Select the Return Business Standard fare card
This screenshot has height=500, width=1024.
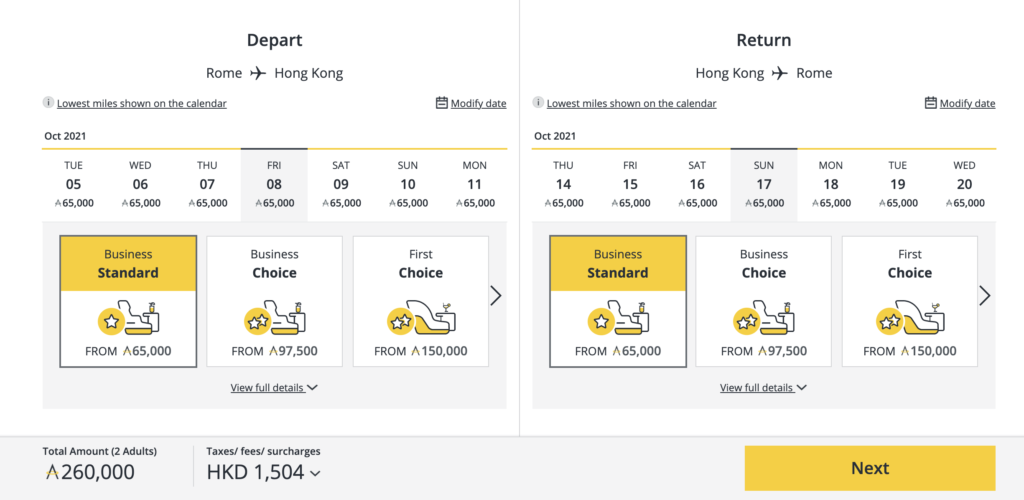(618, 301)
